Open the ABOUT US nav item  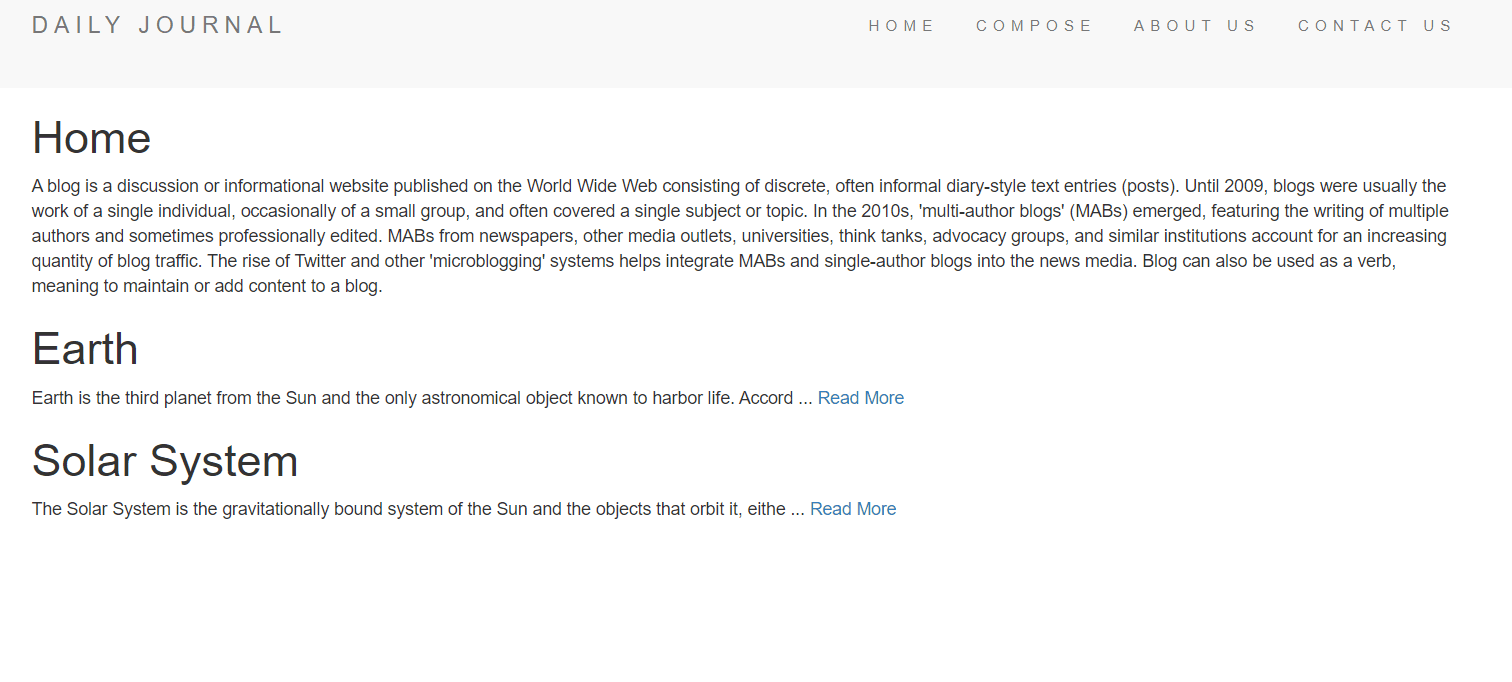click(1195, 26)
